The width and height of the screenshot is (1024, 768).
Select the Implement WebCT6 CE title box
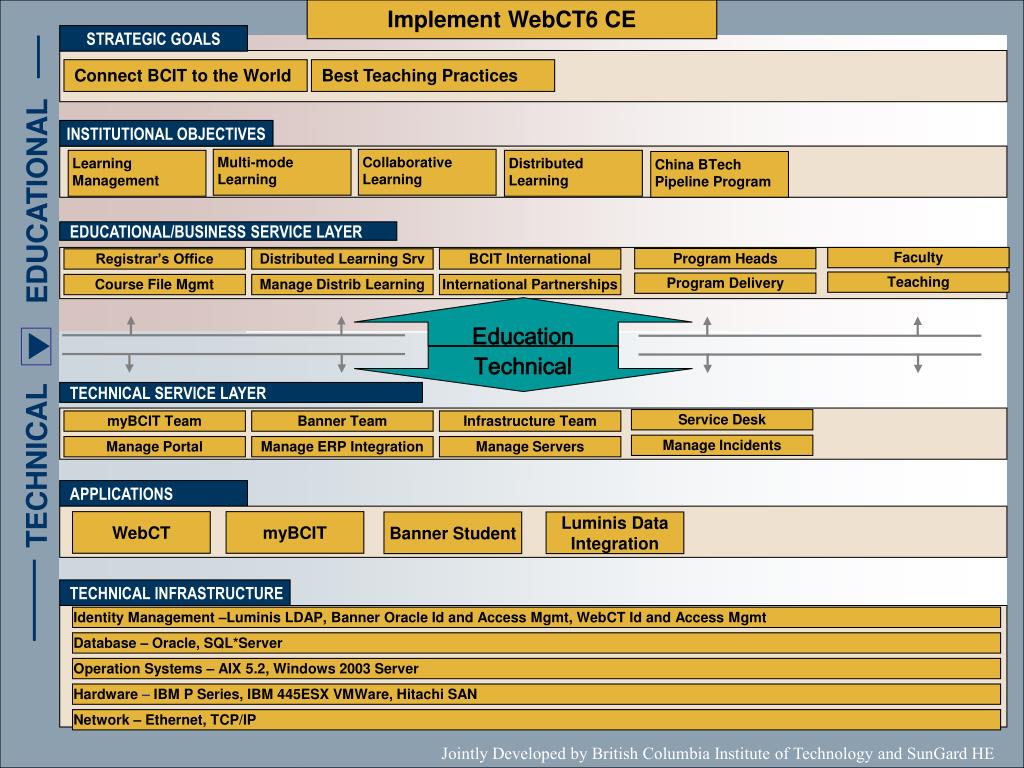point(511,20)
